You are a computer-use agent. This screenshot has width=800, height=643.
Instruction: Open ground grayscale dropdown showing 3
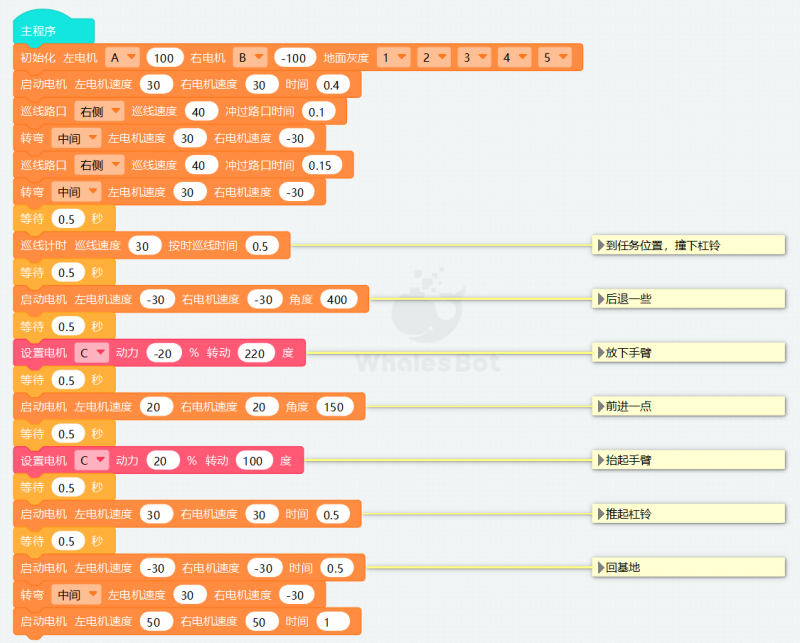pos(473,57)
